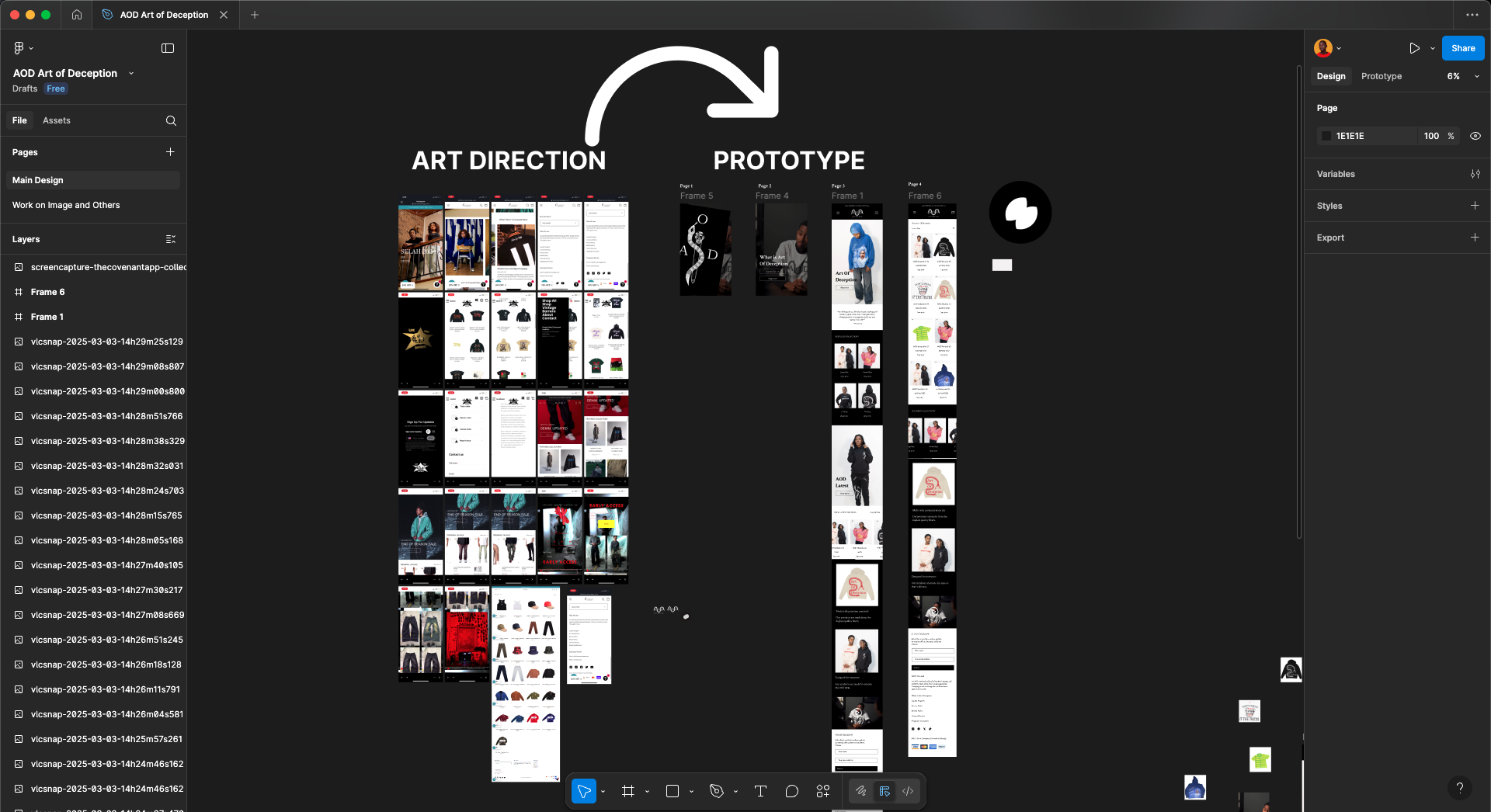The height and width of the screenshot is (812, 1491).
Task: Select the Text tool
Action: (760, 791)
